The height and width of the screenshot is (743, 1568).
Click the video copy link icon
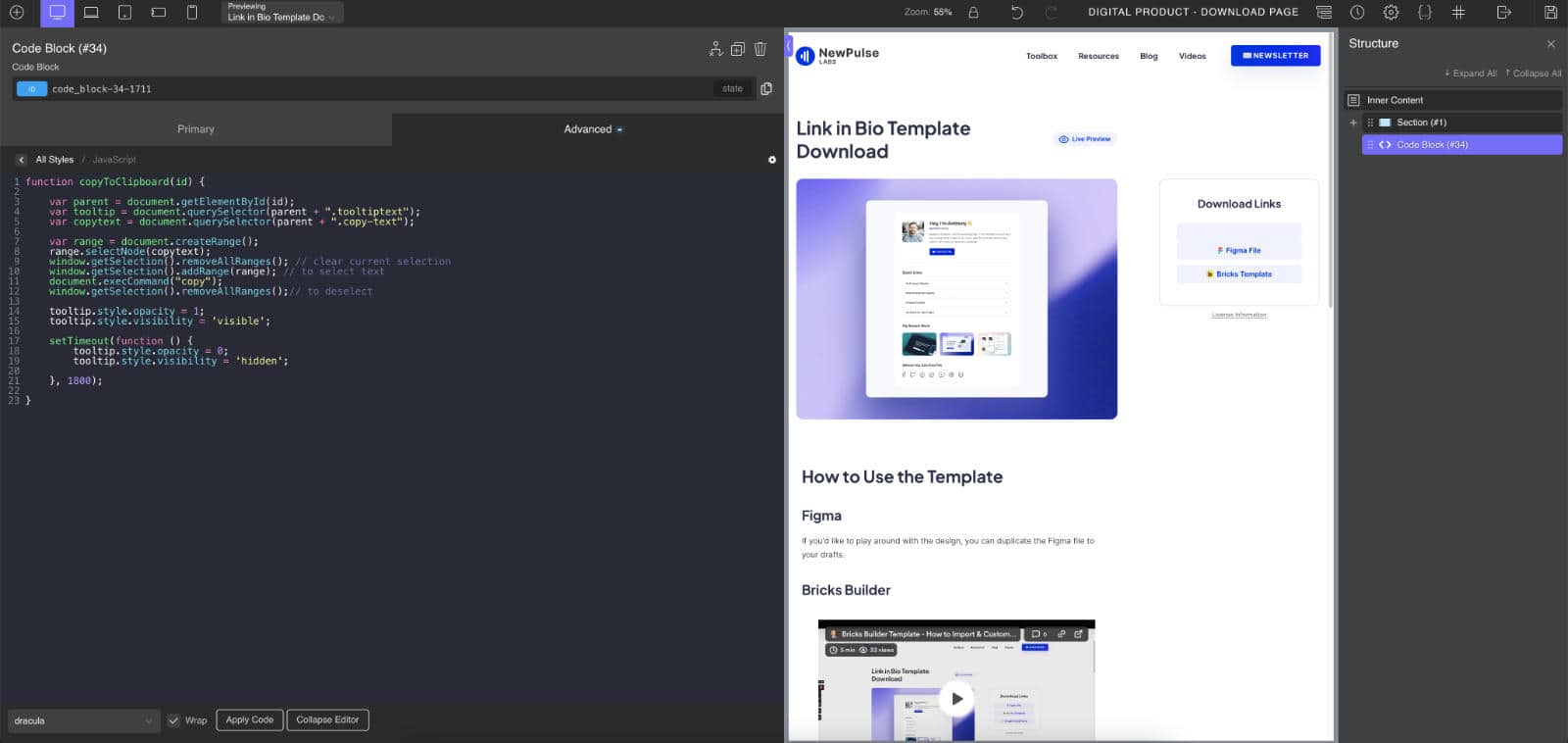[1061, 634]
